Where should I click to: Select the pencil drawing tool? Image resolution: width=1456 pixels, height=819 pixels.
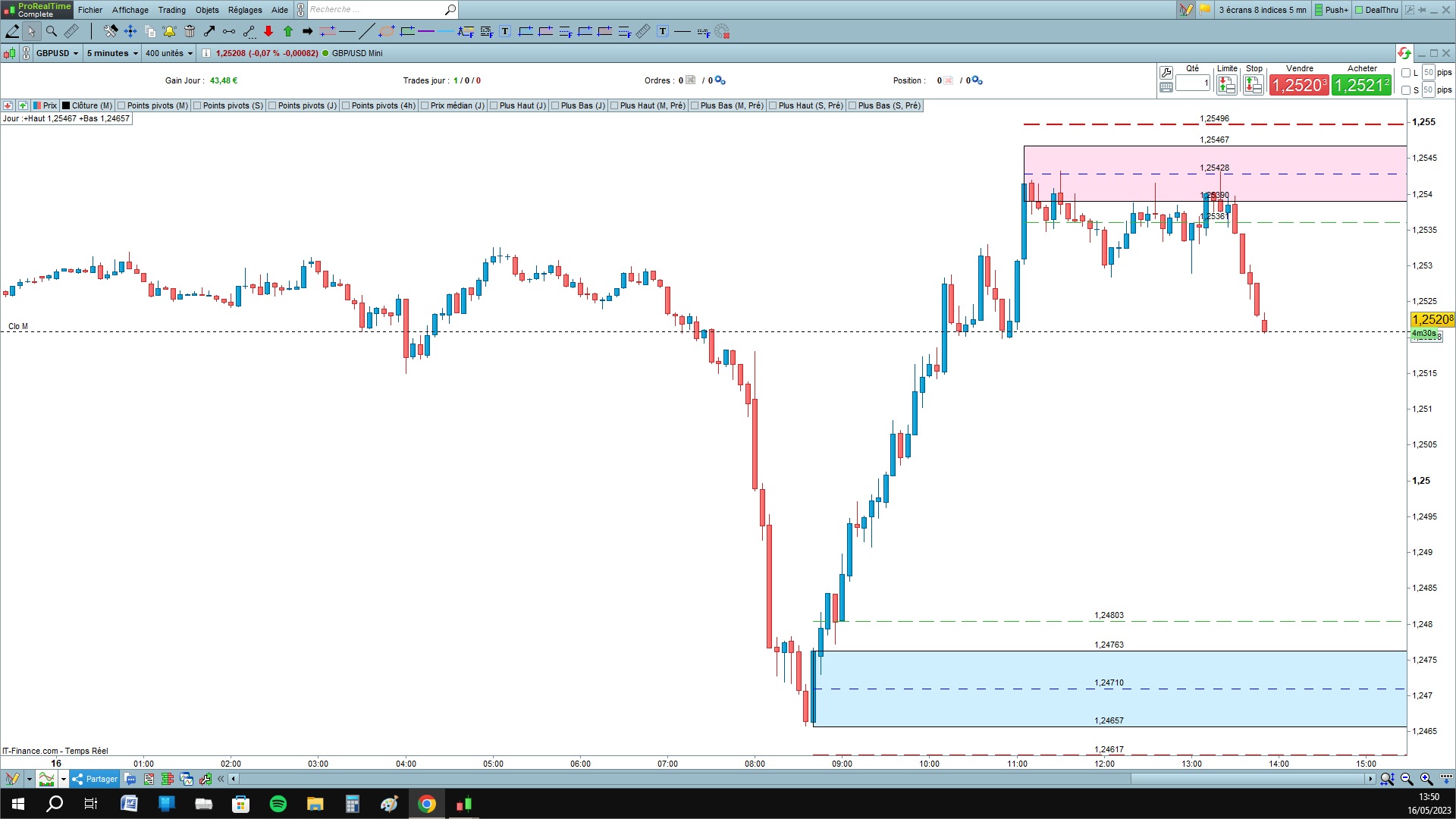(x=12, y=31)
